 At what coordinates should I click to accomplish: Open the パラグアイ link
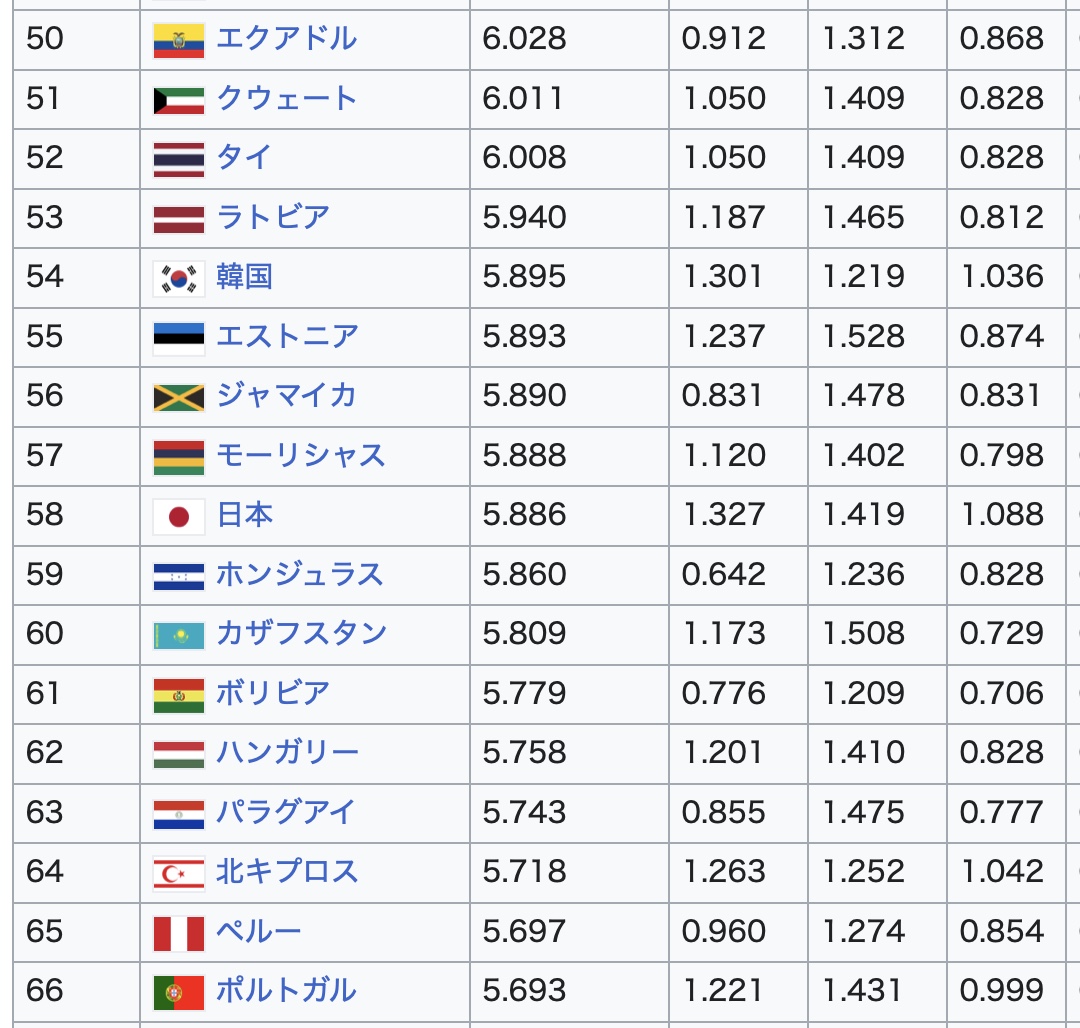(286, 812)
